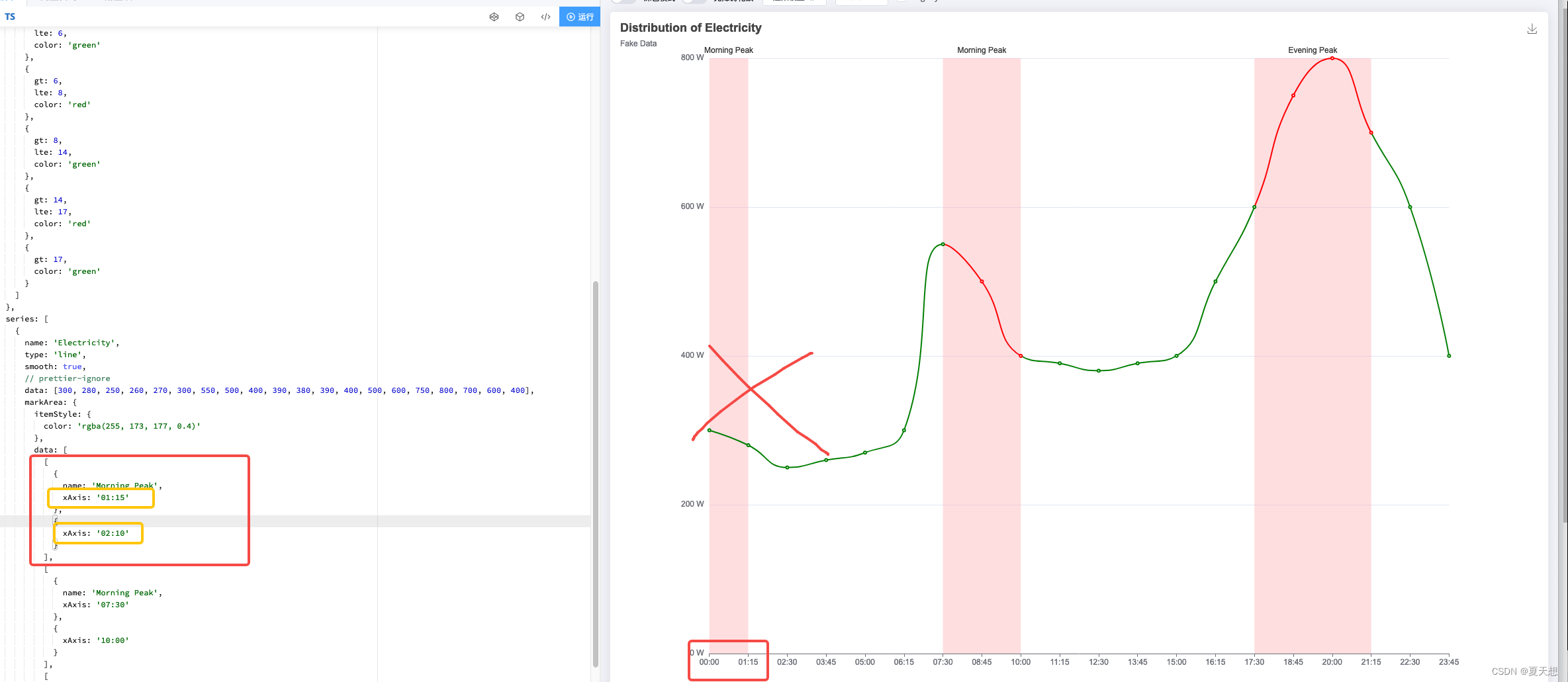Tick the checkbox beside the top toolbar selectors
1568x682 pixels.
900,1
